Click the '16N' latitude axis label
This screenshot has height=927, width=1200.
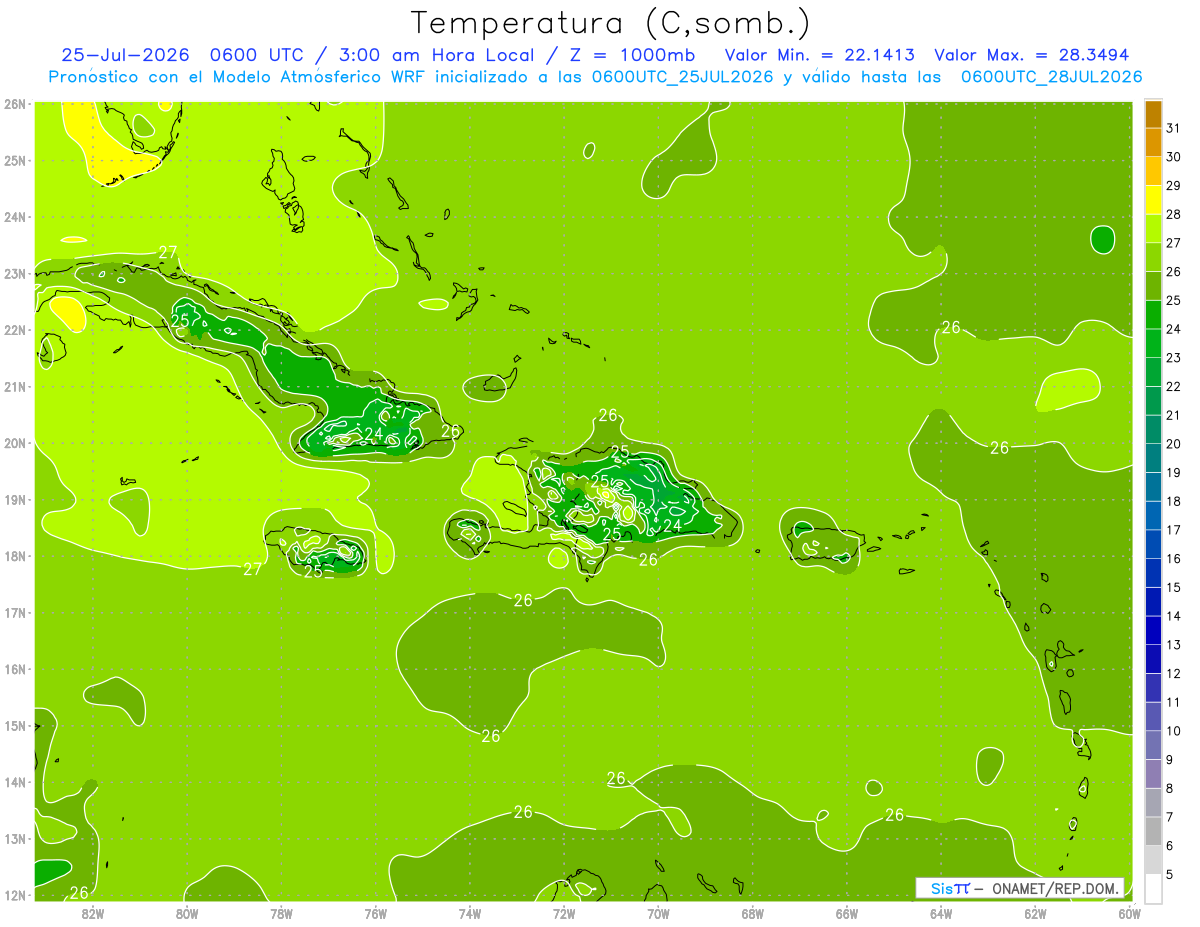(15, 669)
